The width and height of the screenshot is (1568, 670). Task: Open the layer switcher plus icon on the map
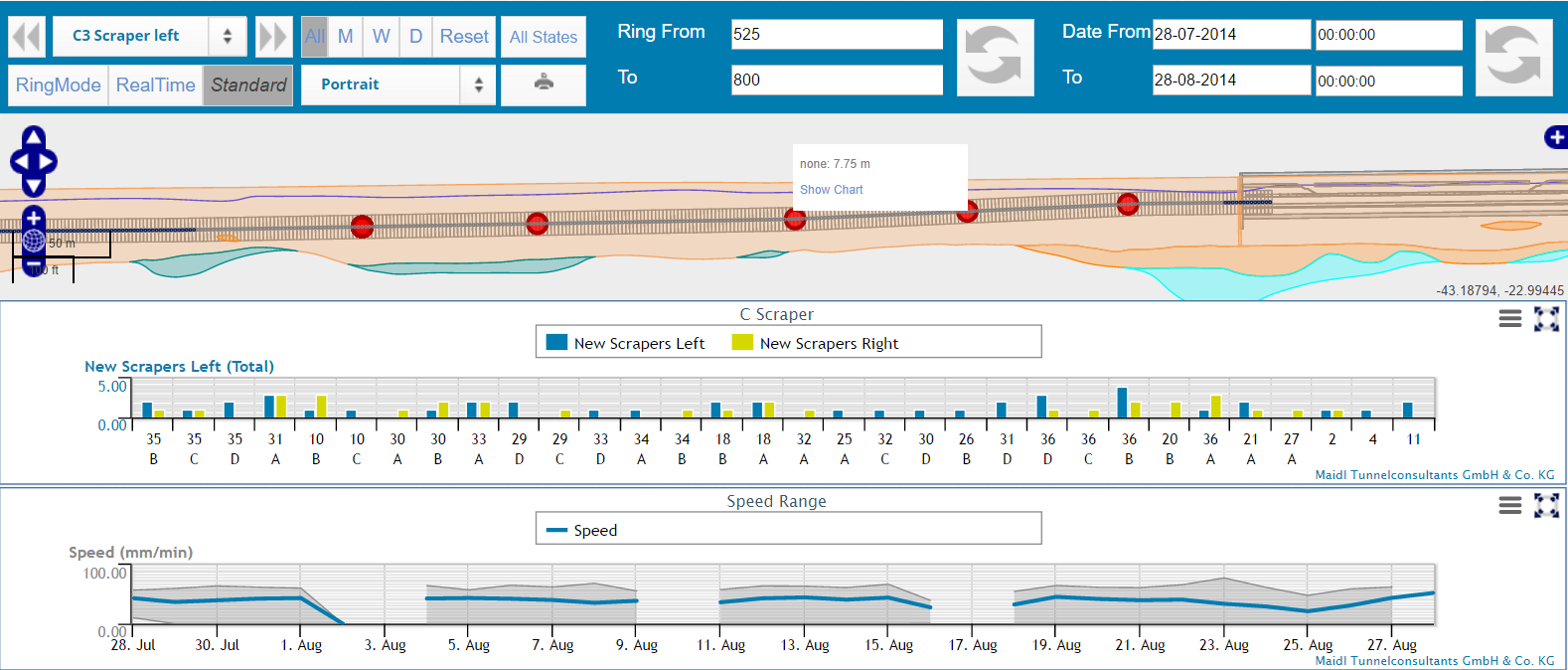pyautogui.click(x=1555, y=137)
